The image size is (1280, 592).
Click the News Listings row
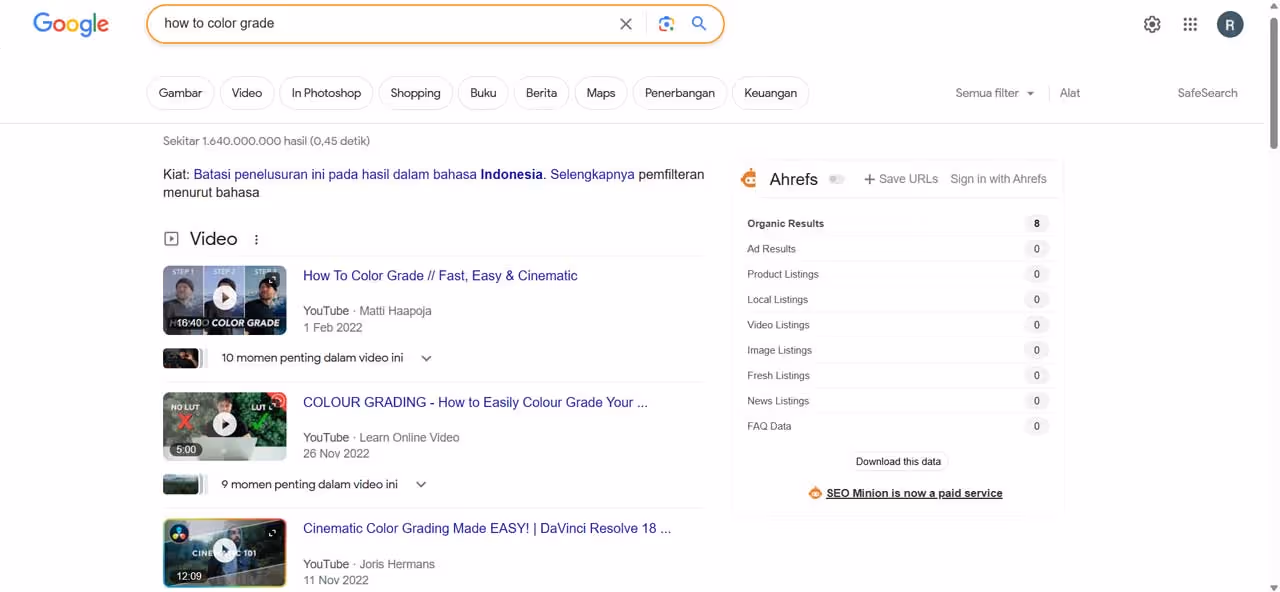click(x=897, y=401)
